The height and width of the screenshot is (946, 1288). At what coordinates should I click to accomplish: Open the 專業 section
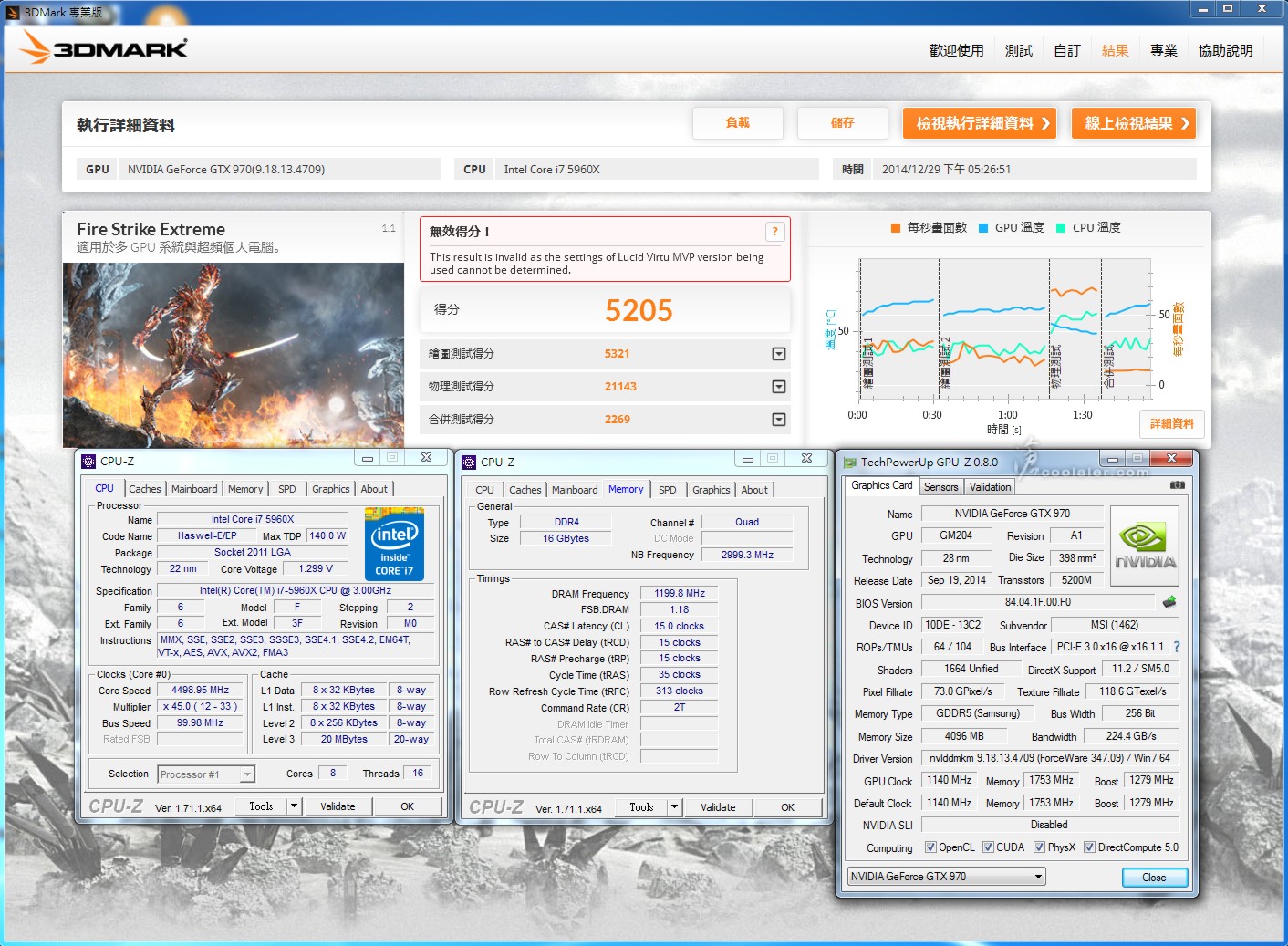tap(1164, 51)
